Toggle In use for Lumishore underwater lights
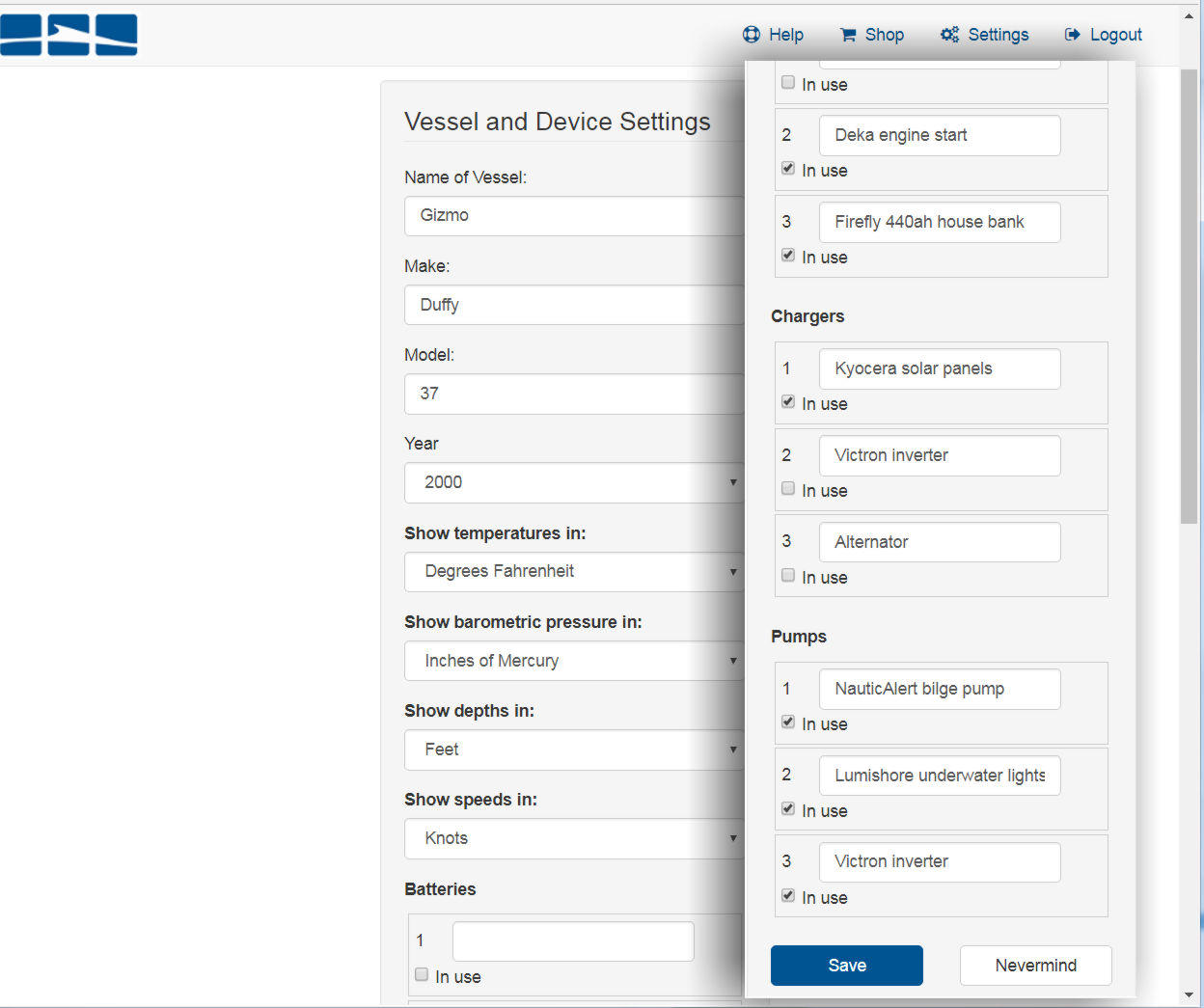 [788, 809]
